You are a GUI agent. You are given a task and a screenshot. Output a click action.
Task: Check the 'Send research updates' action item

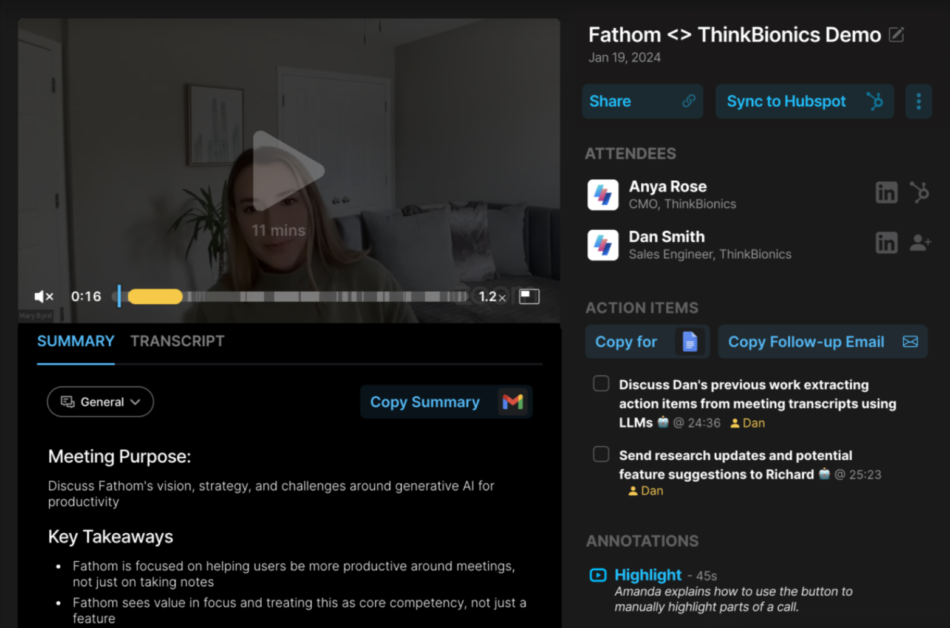601,455
